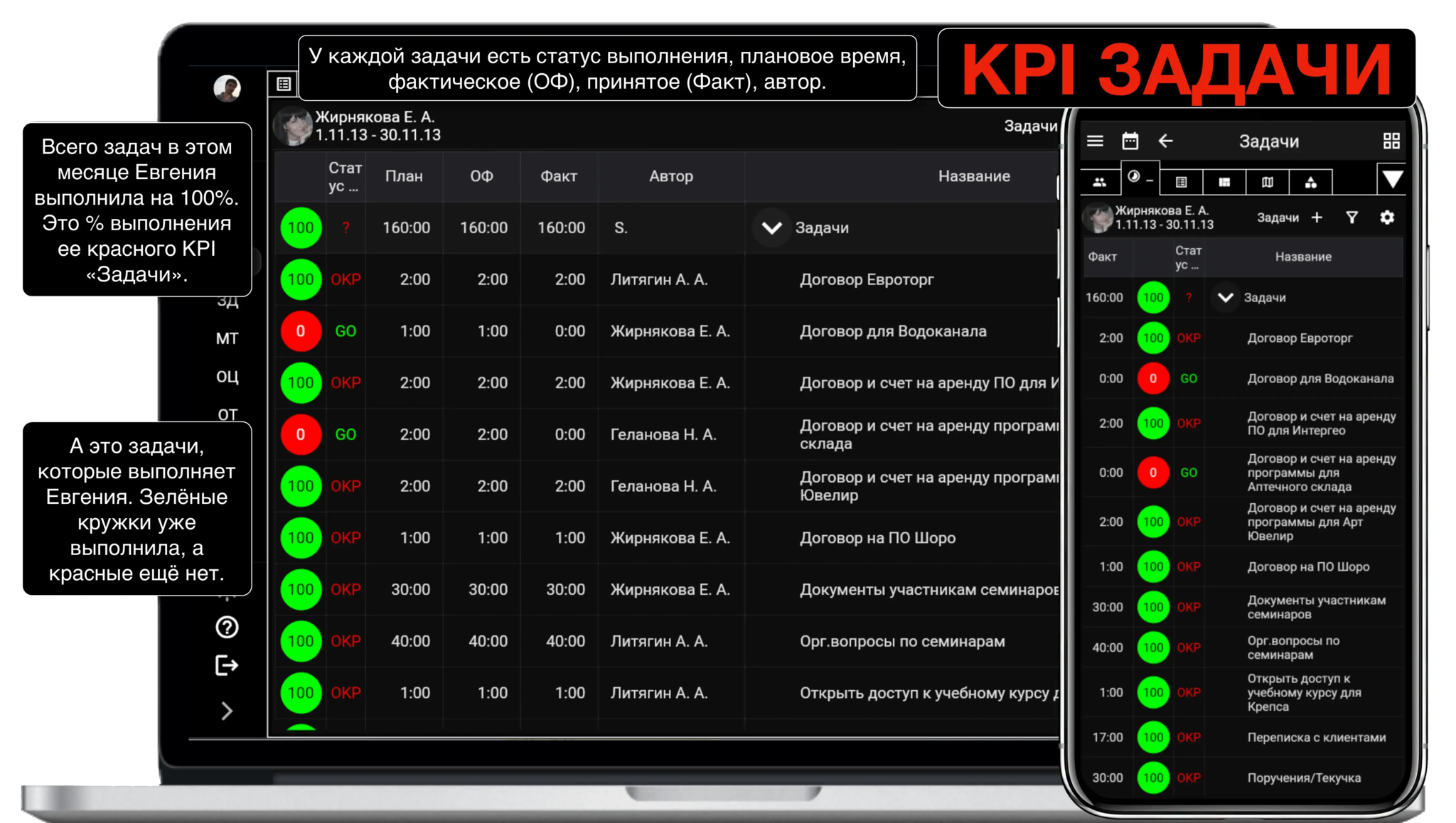Image resolution: width=1456 pixels, height=823 pixels.
Task: Sort by the laptop Название column header
Action: point(974,176)
